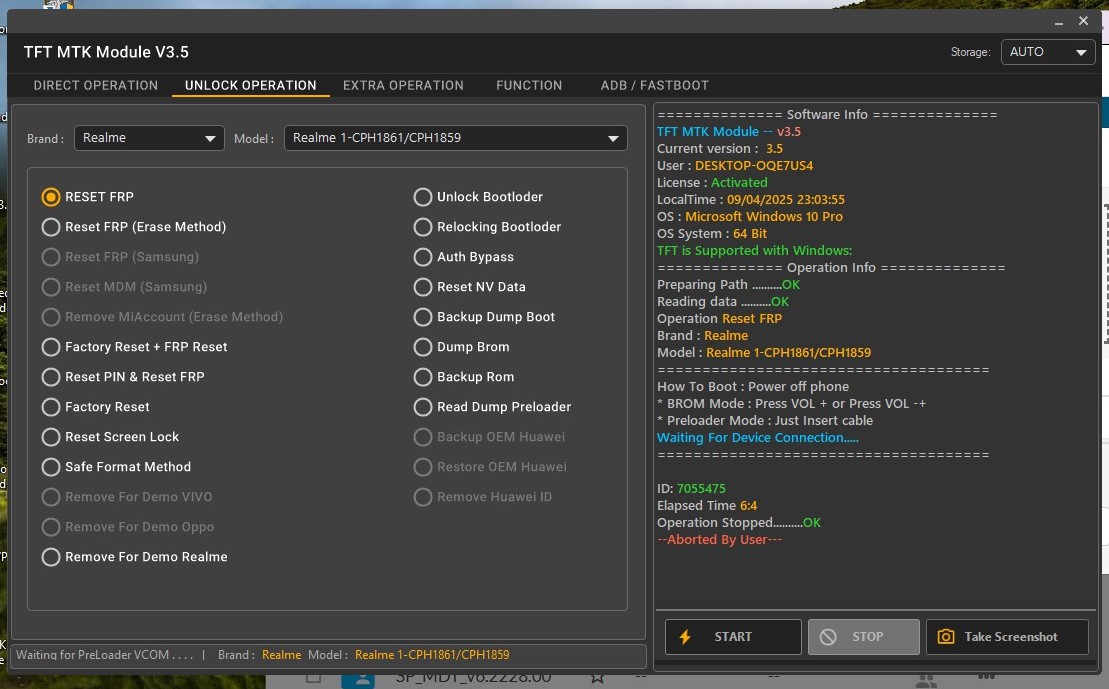Open the EXTRA OPERATION tab
Viewport: 1109px width, 689px height.
pos(403,86)
